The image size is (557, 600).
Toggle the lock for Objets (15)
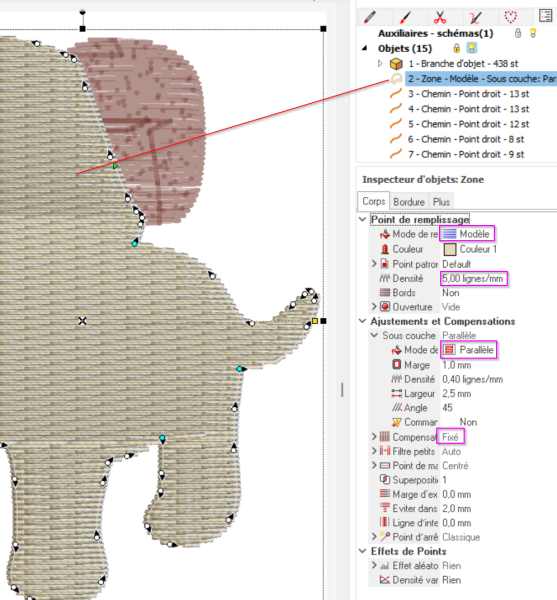456,48
